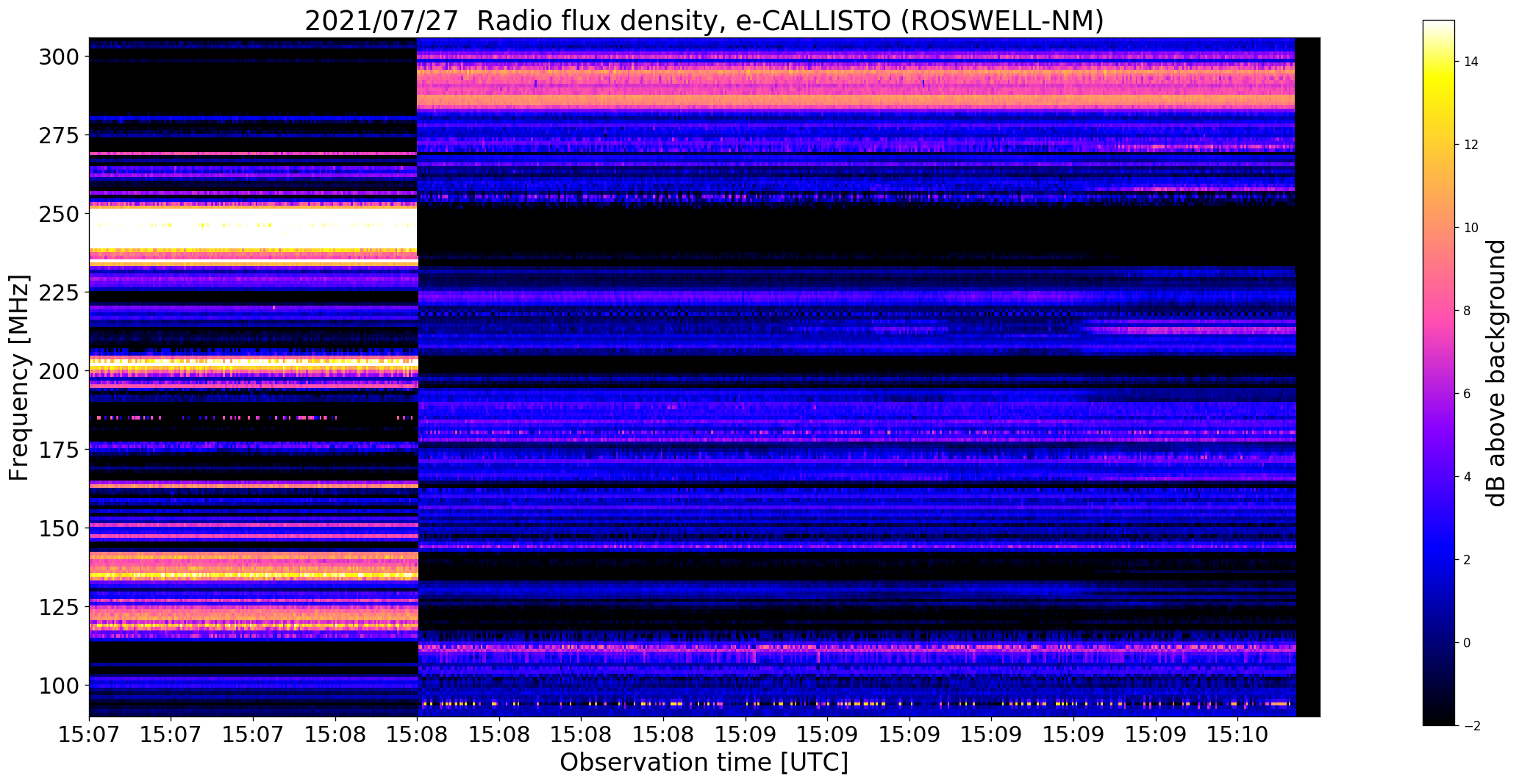
Task: Click the vertical colorbar gradient strip
Action: tap(1439, 373)
